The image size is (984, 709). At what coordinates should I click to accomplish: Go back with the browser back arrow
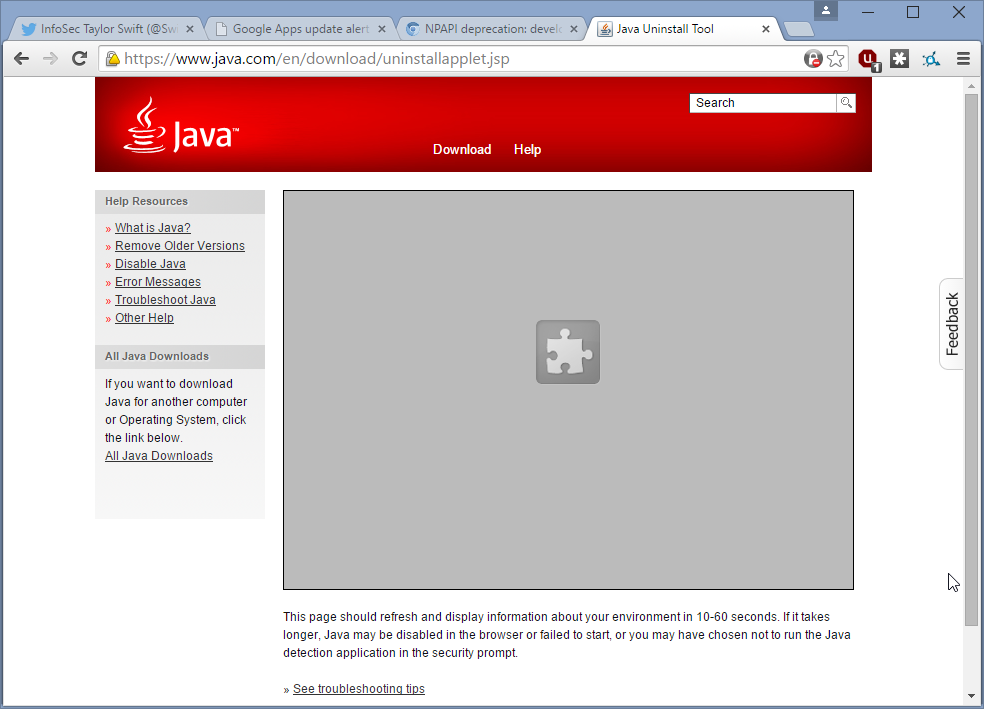pos(21,59)
